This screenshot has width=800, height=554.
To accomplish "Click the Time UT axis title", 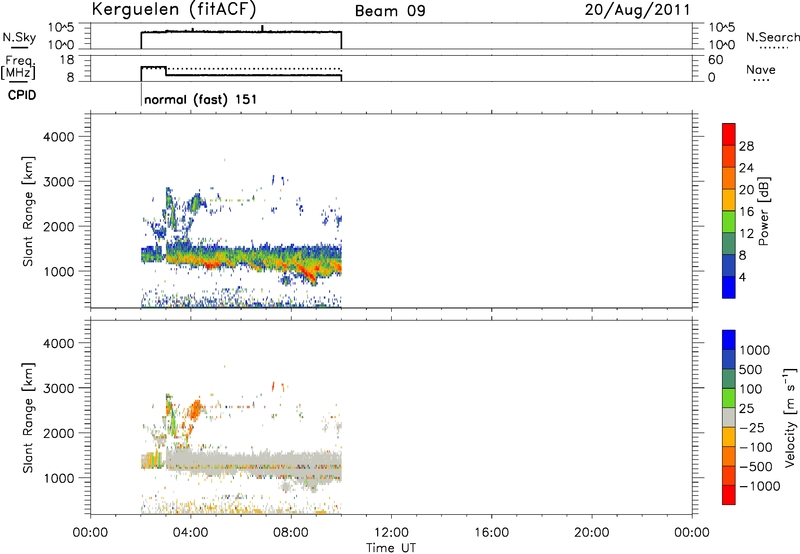I will coord(391,548).
